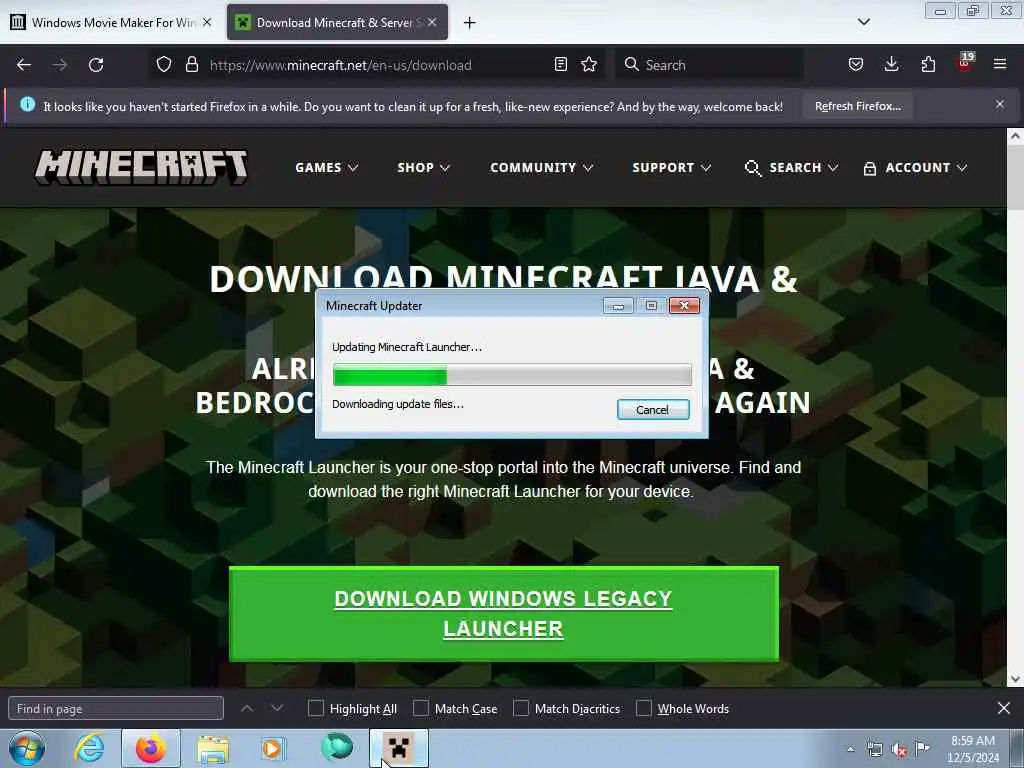
Task: Expand the Shop menu dropdown
Action: pos(423,168)
